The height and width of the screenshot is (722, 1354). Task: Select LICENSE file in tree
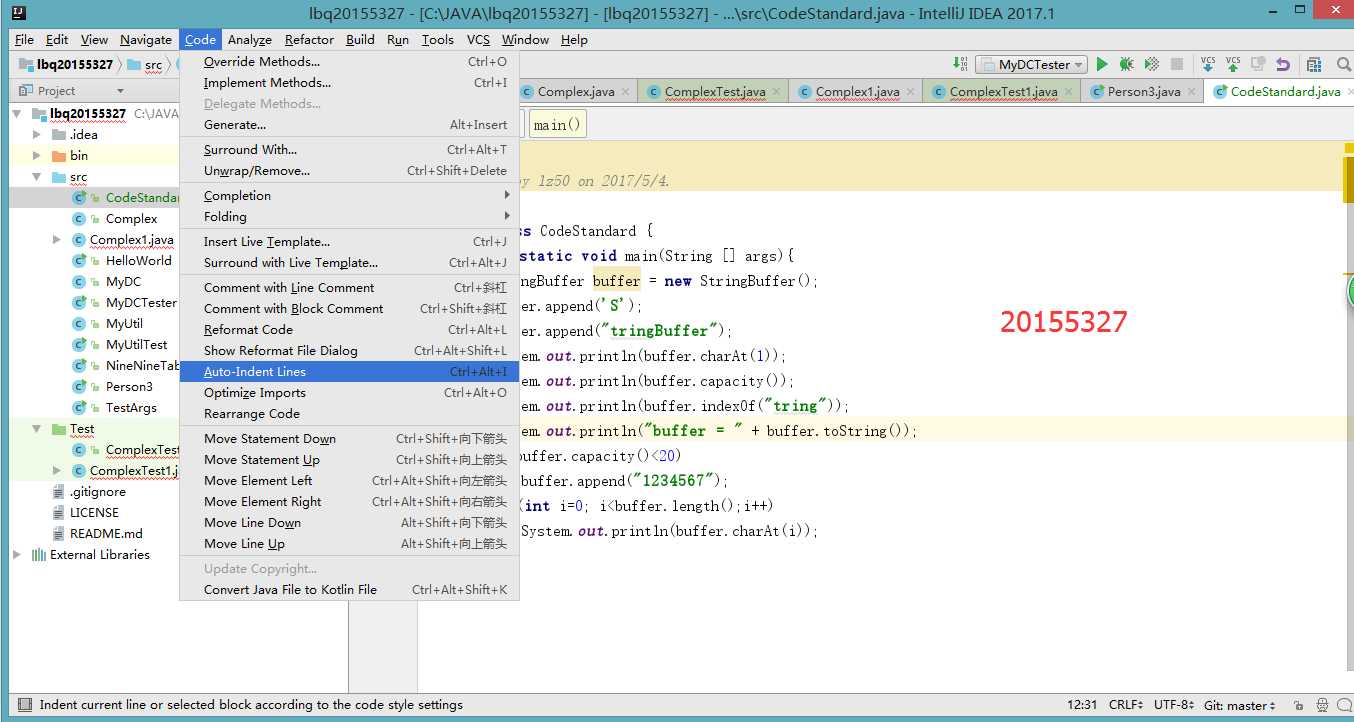coord(94,513)
